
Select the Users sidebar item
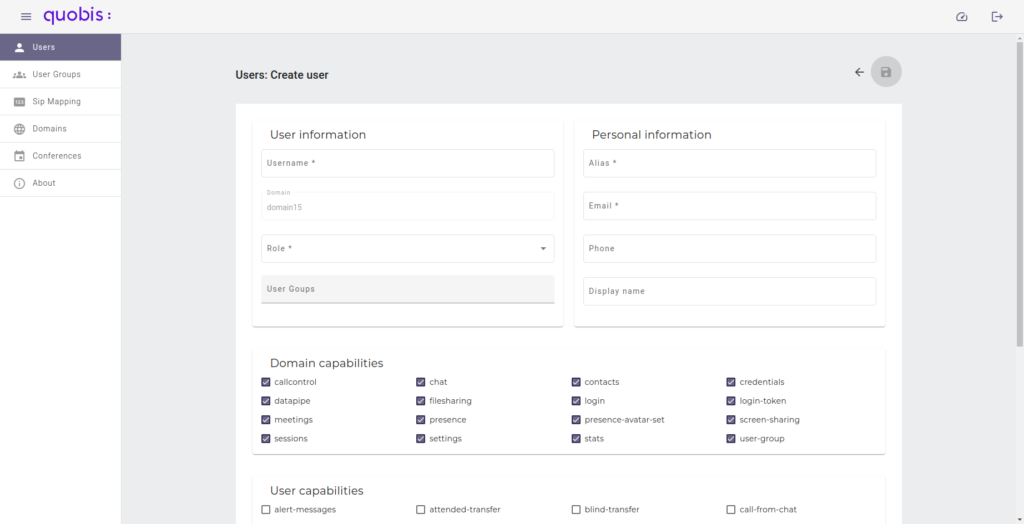[x=44, y=47]
